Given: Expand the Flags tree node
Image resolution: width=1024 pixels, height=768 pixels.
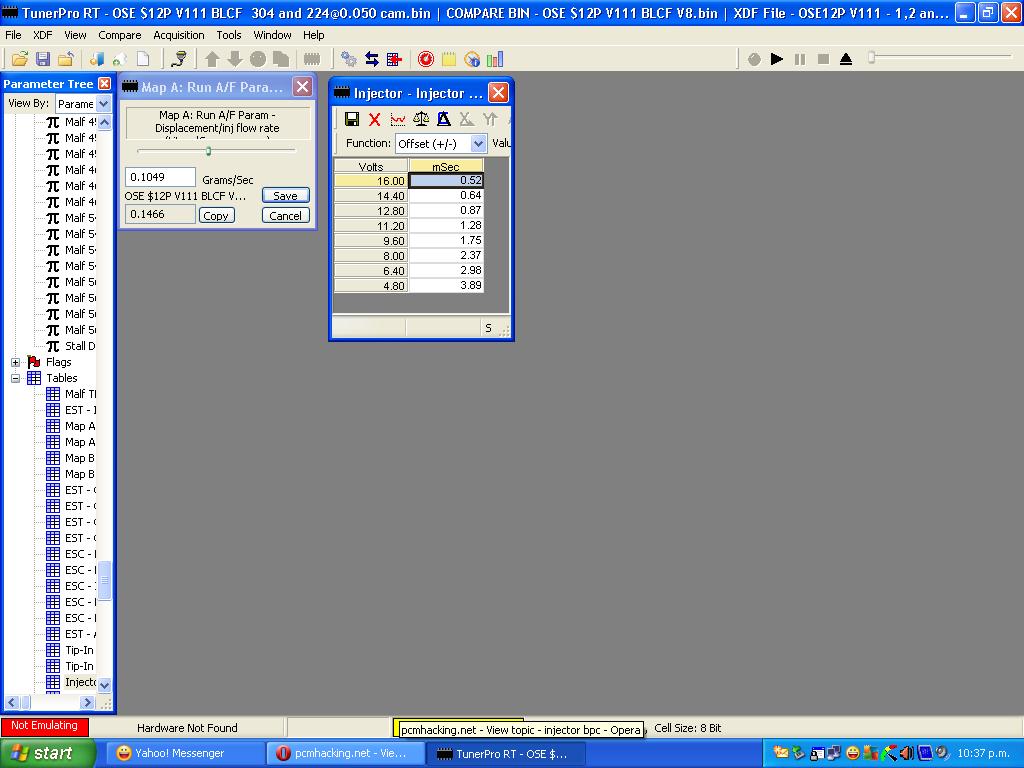Looking at the screenshot, I should (16, 362).
